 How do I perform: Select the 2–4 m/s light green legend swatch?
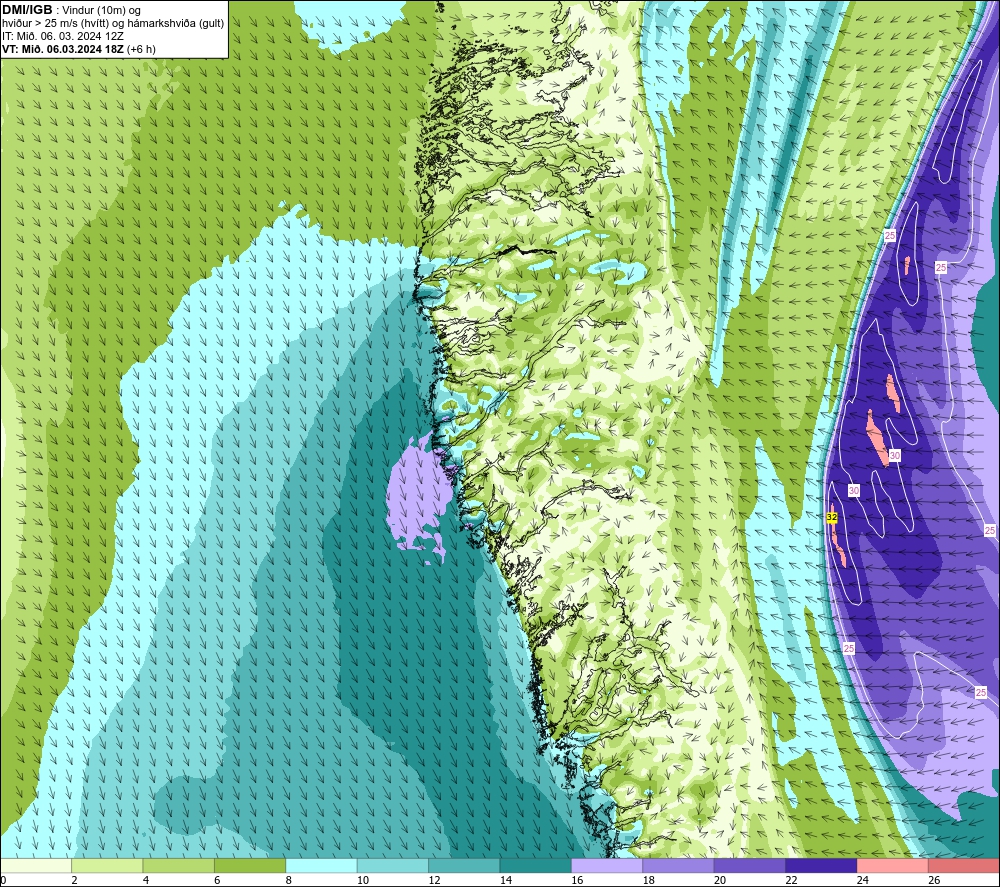pos(107,865)
